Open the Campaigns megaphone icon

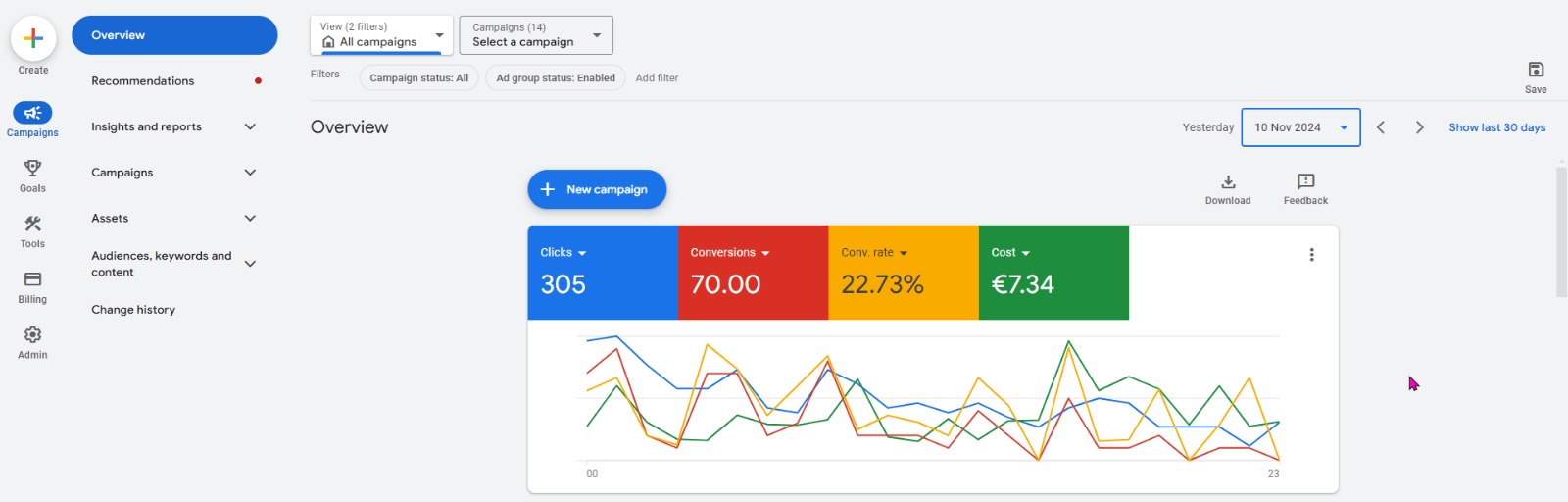32,113
